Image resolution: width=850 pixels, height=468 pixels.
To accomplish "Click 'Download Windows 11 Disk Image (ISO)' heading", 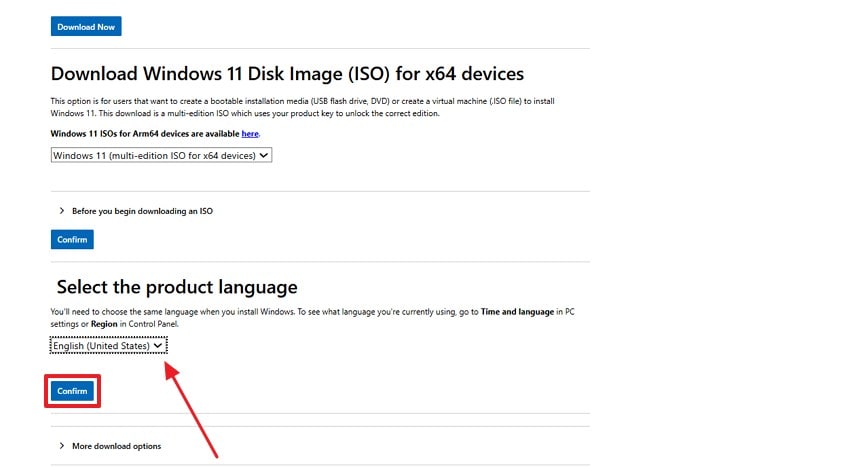I will (287, 74).
